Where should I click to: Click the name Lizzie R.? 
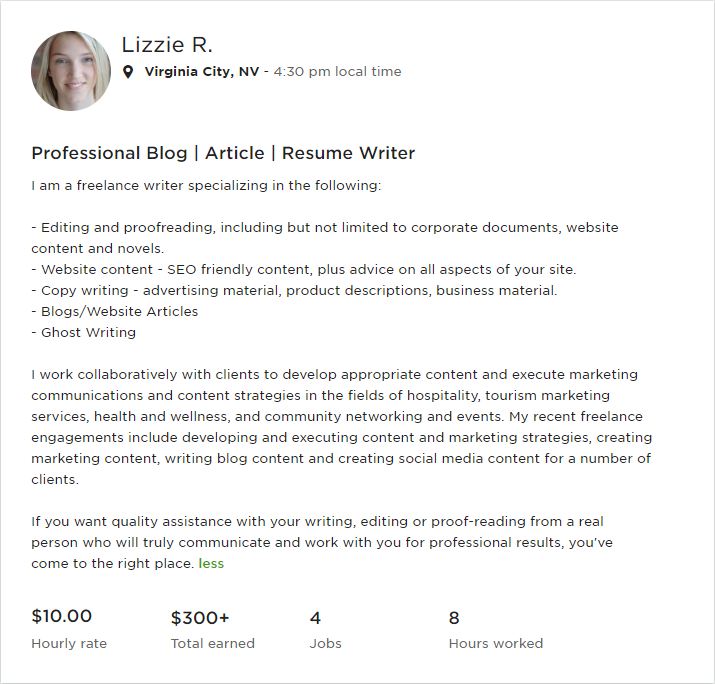167,45
